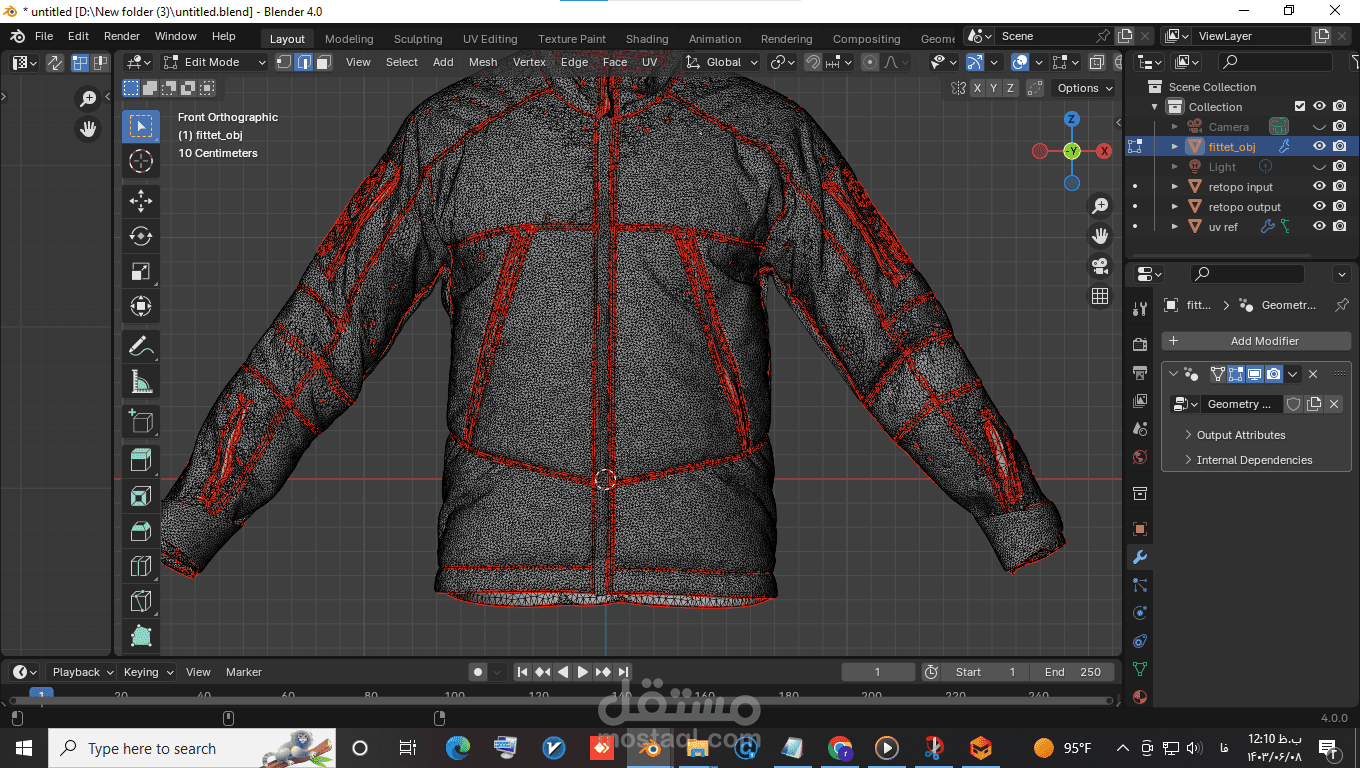Select the Transform tool
1360x768 pixels.
(x=141, y=306)
